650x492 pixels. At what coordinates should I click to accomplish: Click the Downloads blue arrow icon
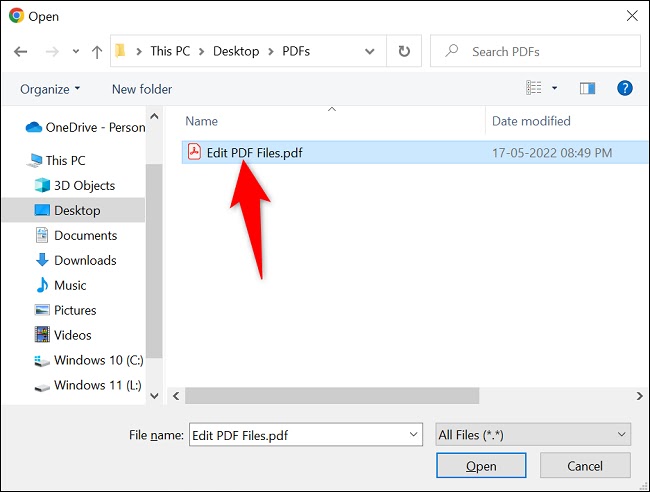pos(42,260)
